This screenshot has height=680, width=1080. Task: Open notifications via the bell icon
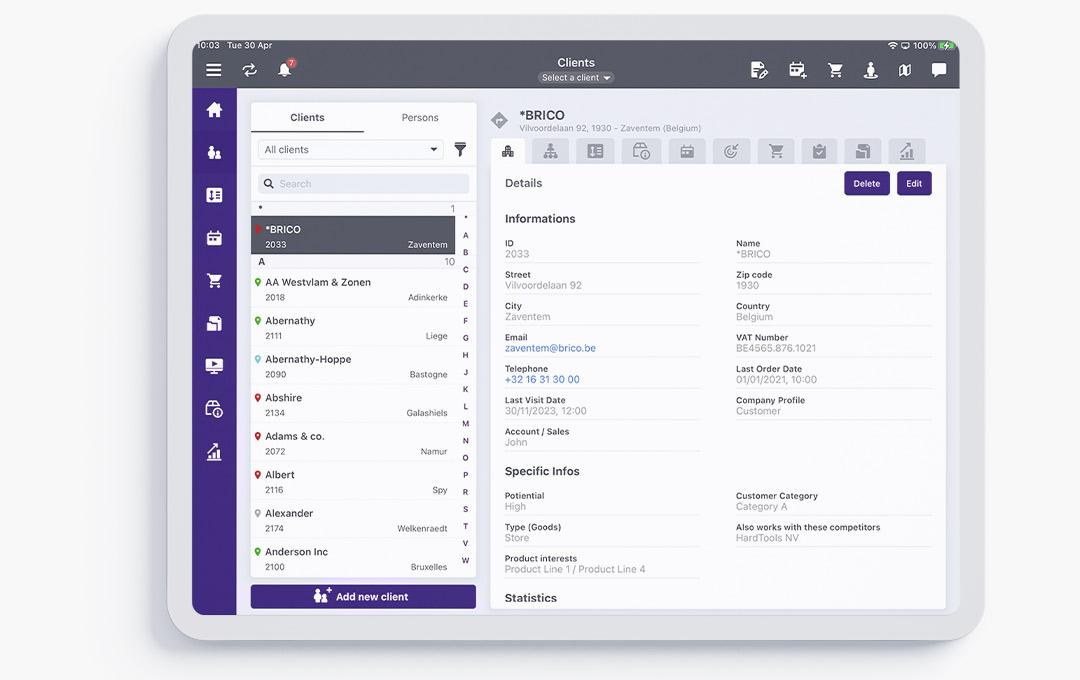click(x=285, y=70)
